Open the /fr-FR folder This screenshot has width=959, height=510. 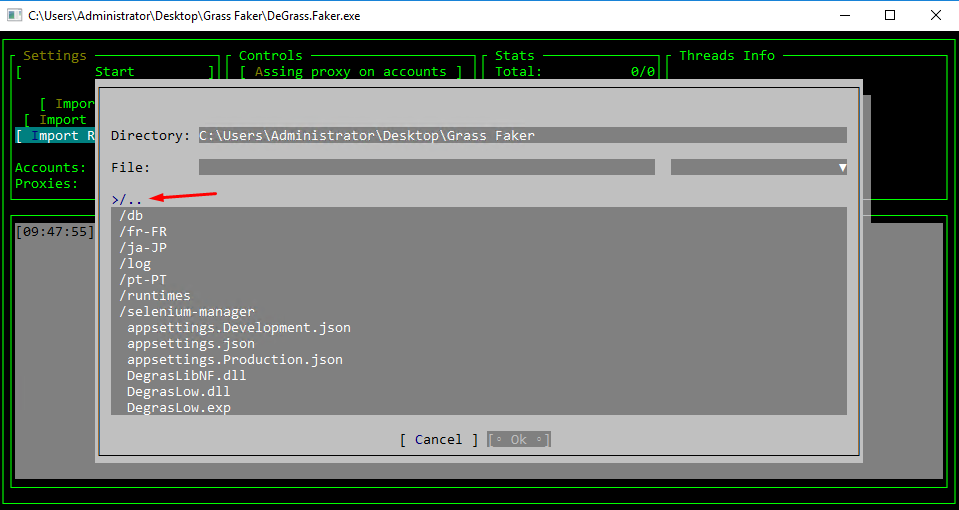pyautogui.click(x=143, y=232)
